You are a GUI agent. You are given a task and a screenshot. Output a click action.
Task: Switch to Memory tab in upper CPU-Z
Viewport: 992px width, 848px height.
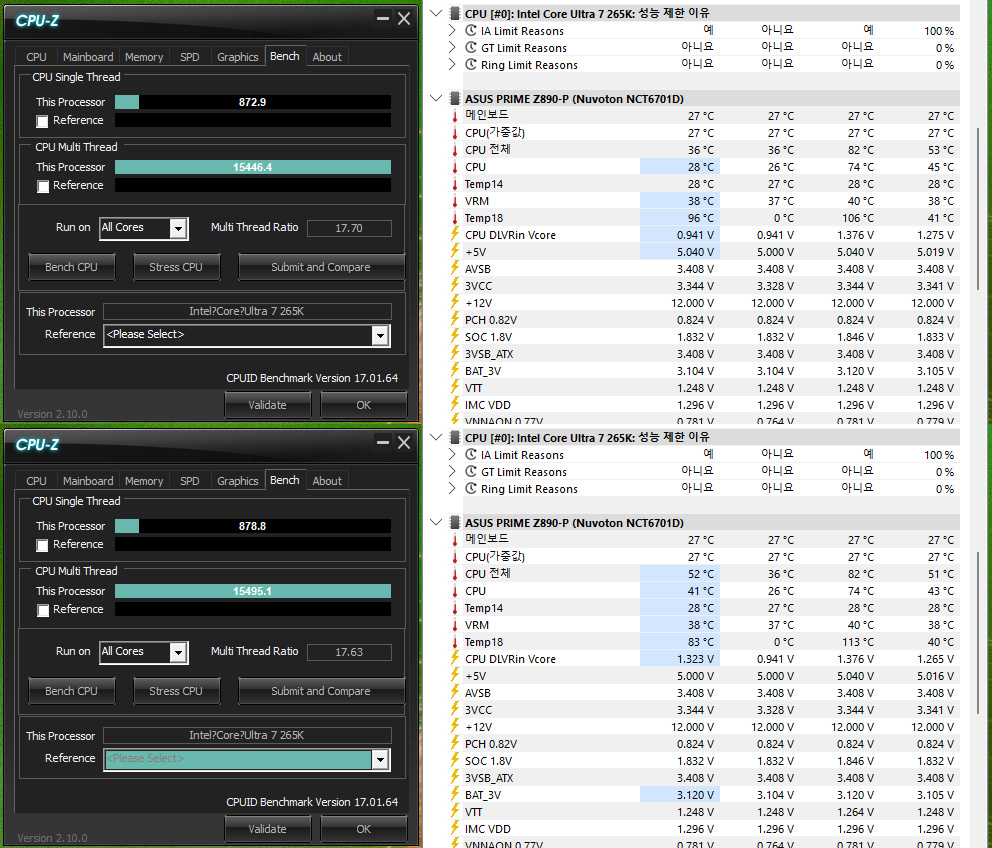(x=144, y=57)
